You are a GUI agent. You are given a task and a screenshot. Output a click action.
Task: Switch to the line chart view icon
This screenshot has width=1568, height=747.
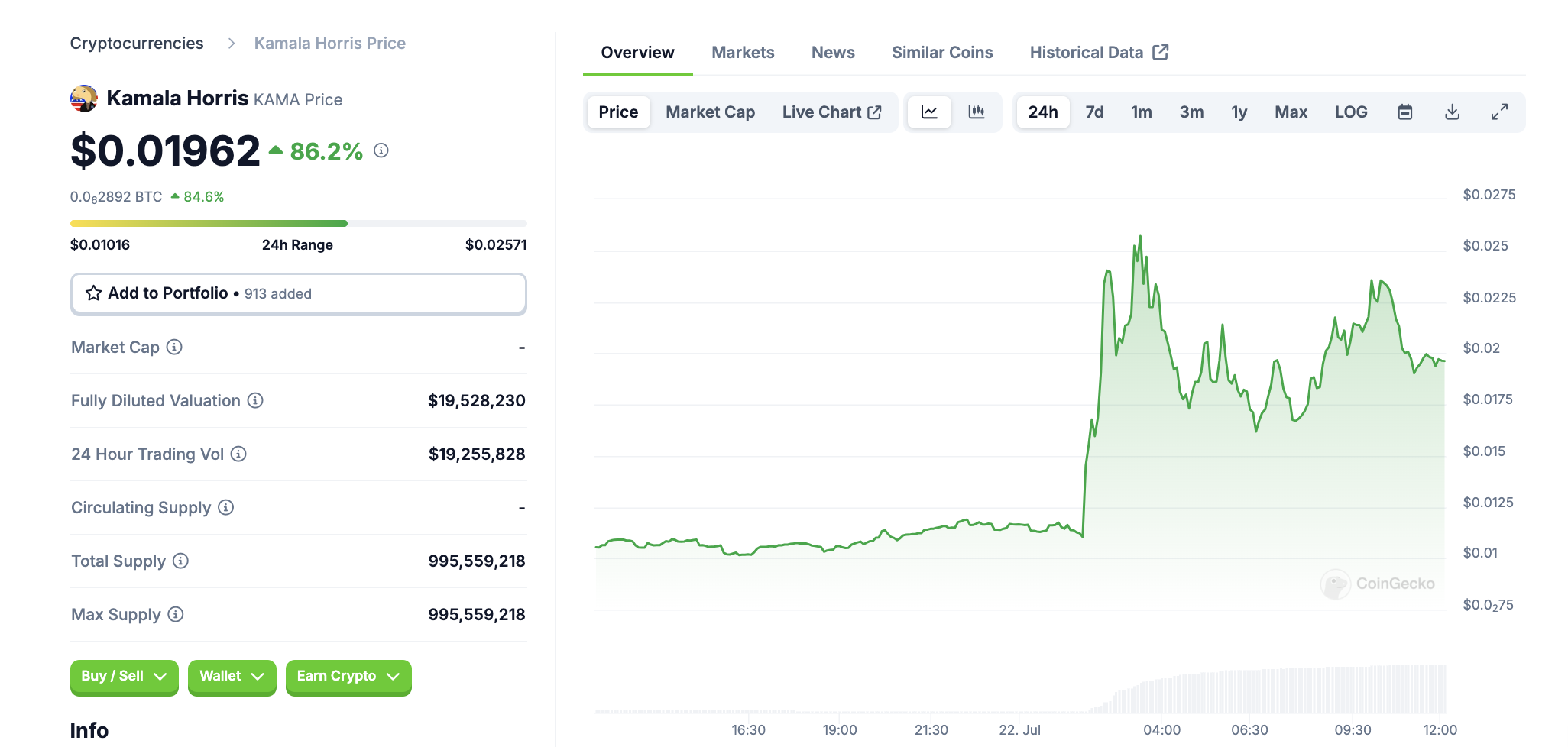click(929, 112)
